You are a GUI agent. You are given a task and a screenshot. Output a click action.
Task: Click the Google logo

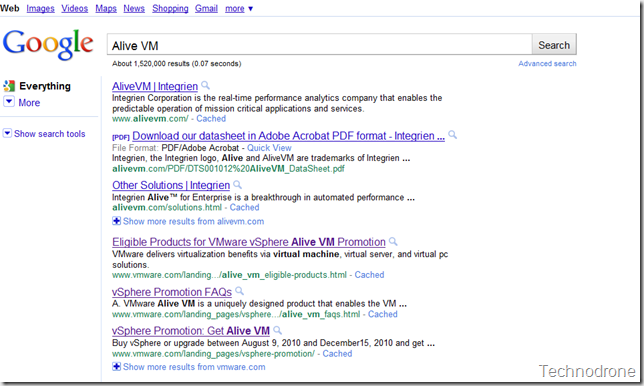tap(48, 44)
